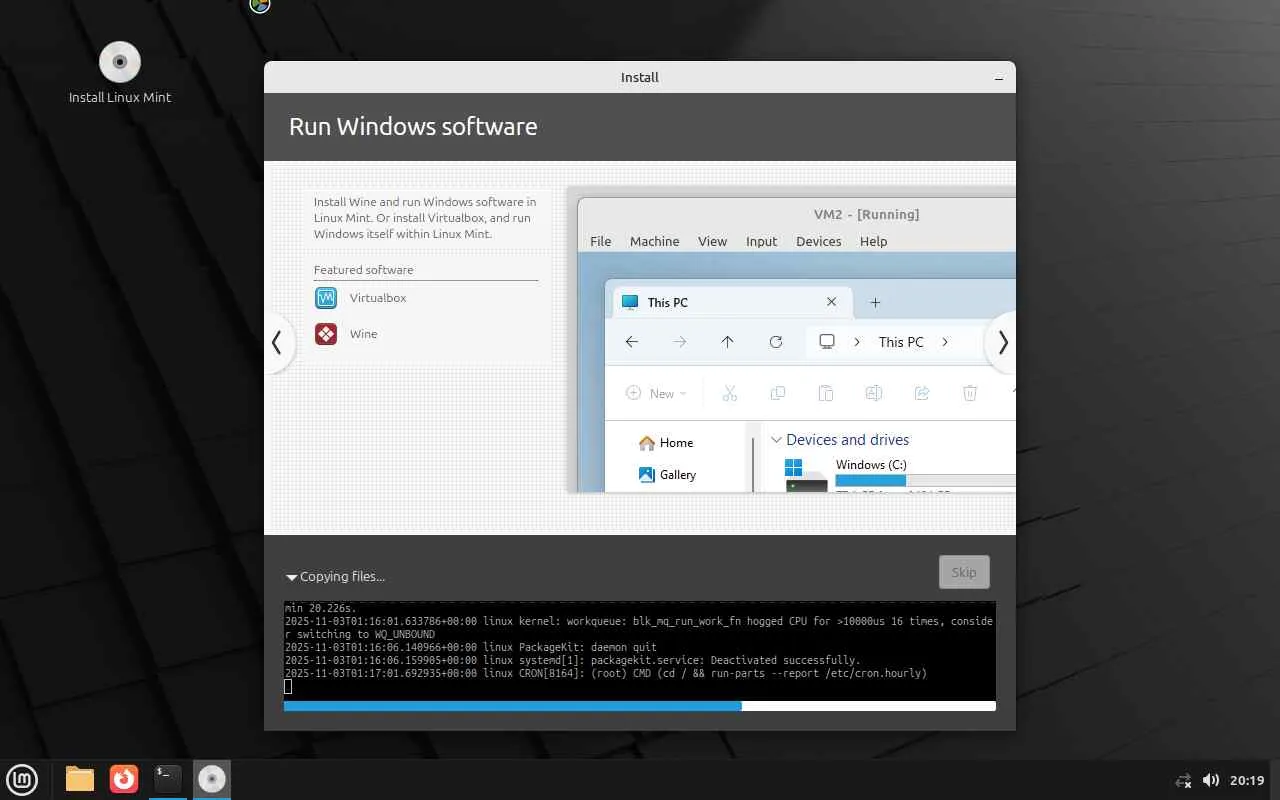
Task: Click the share icon in the slide image
Action: coord(921,394)
